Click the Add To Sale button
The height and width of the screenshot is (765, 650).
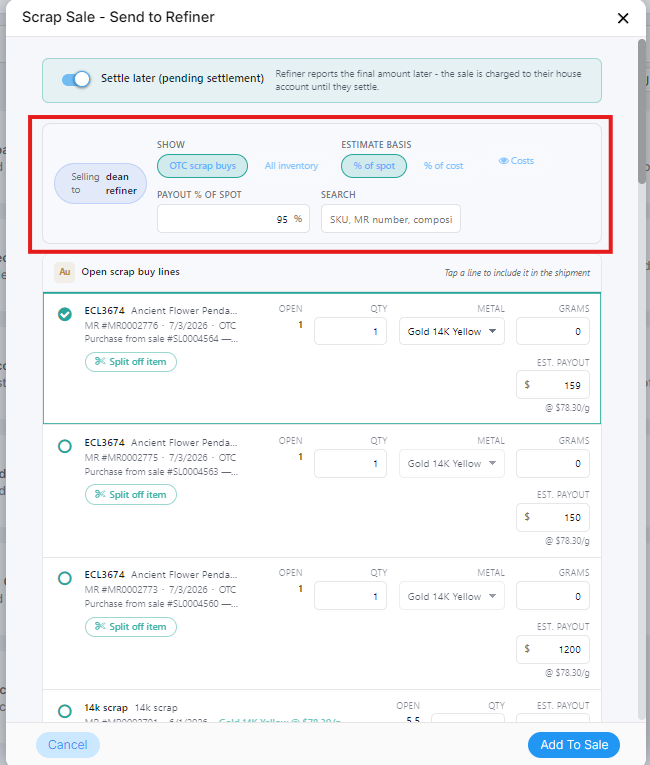574,745
